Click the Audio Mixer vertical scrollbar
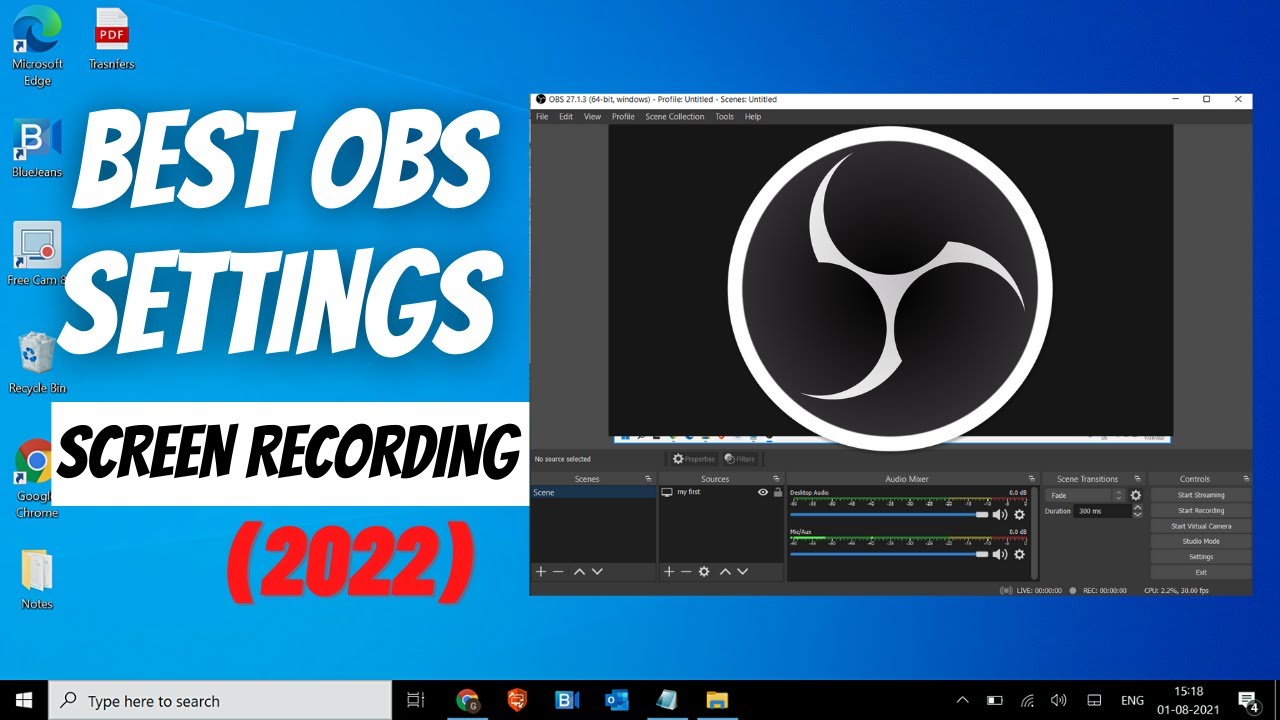The image size is (1280, 720). pyautogui.click(x=1033, y=532)
